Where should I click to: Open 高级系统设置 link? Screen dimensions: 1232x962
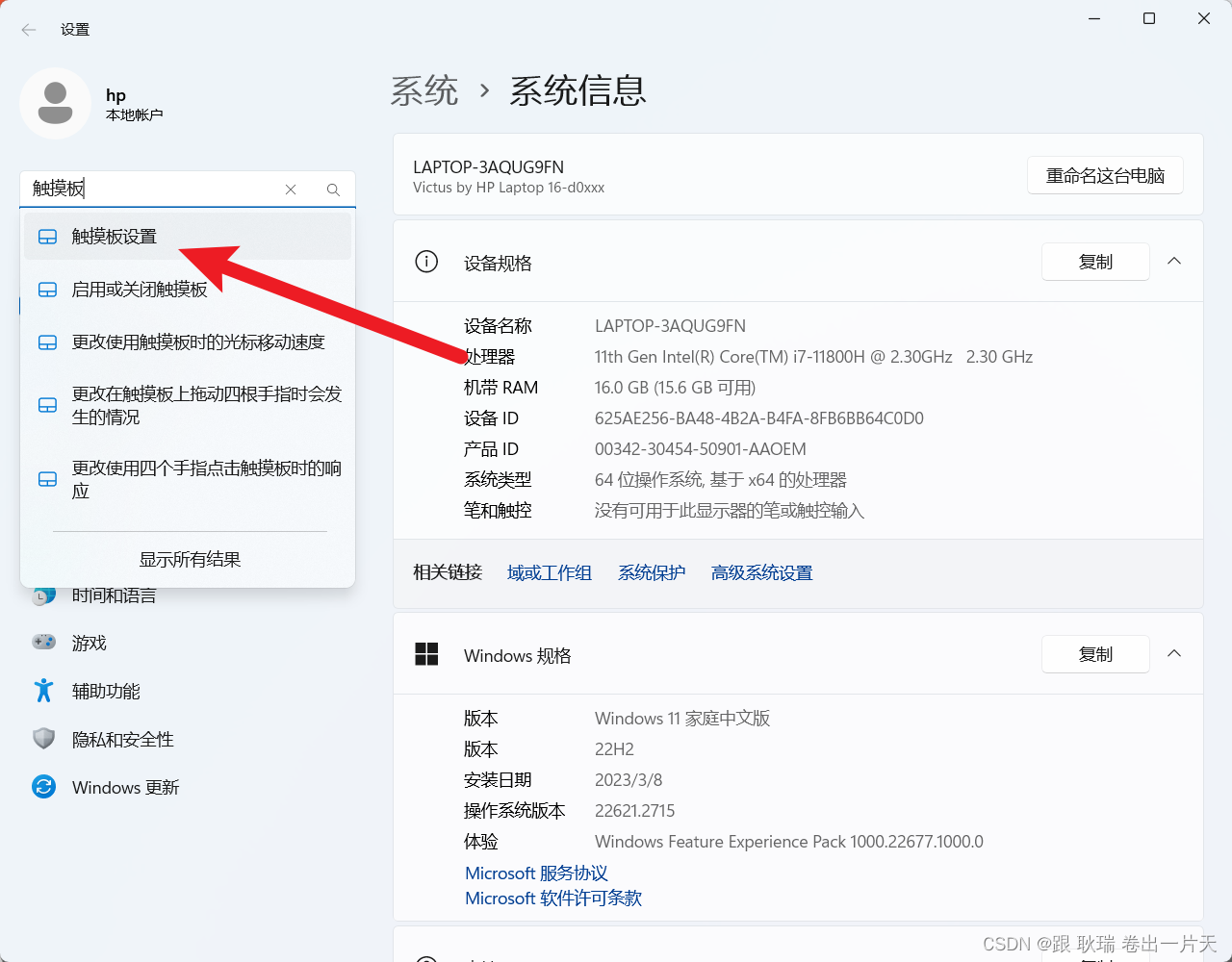tap(762, 572)
